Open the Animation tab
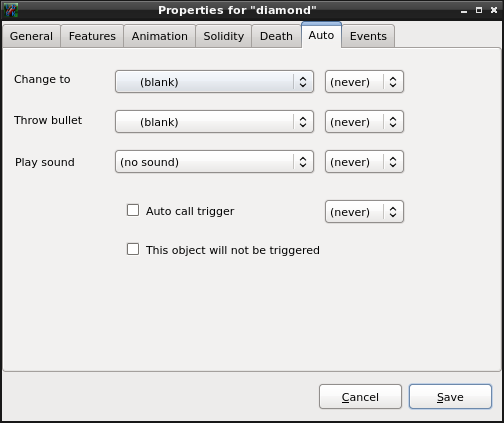The image size is (504, 423). point(160,36)
